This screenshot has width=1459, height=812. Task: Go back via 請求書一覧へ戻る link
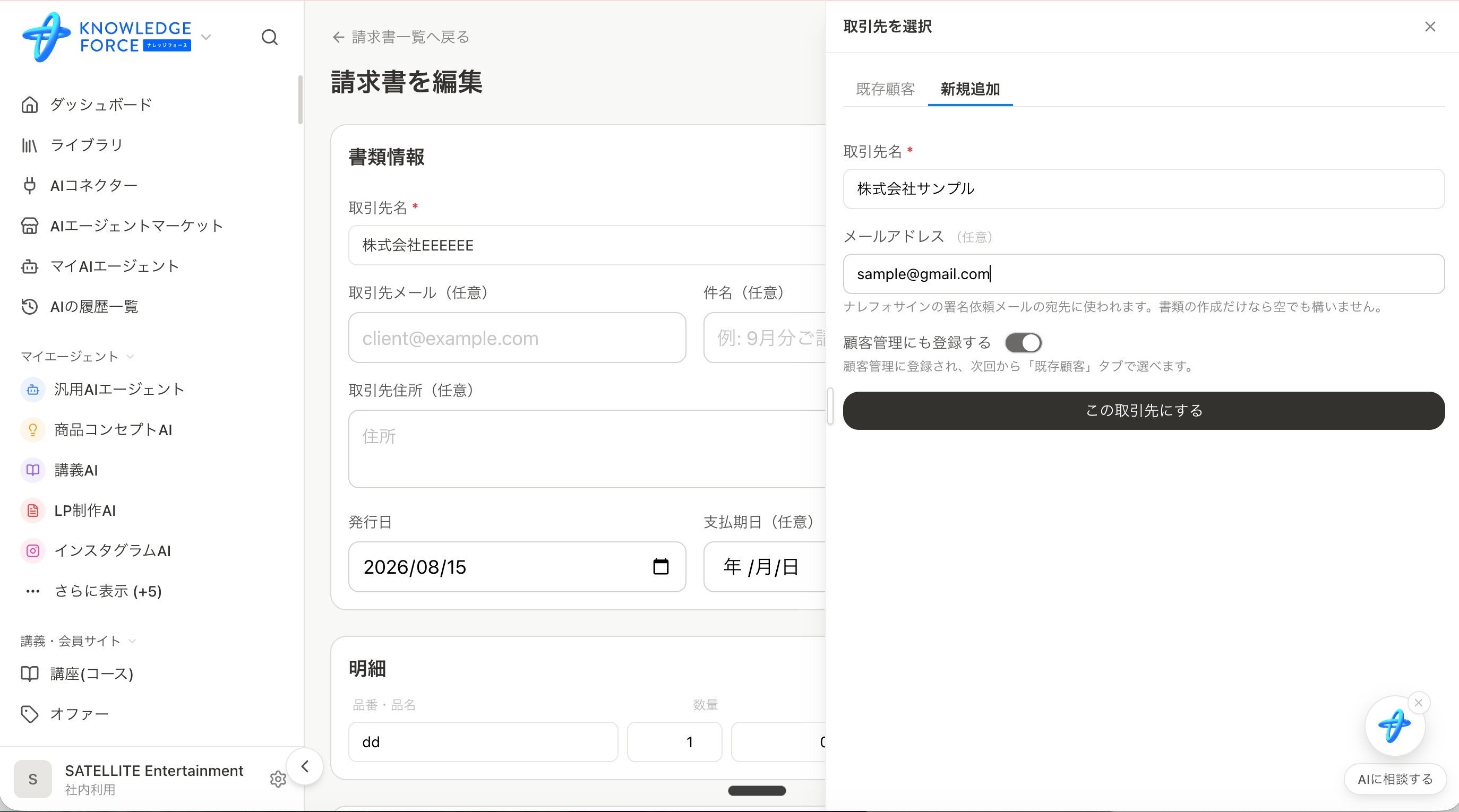click(401, 37)
